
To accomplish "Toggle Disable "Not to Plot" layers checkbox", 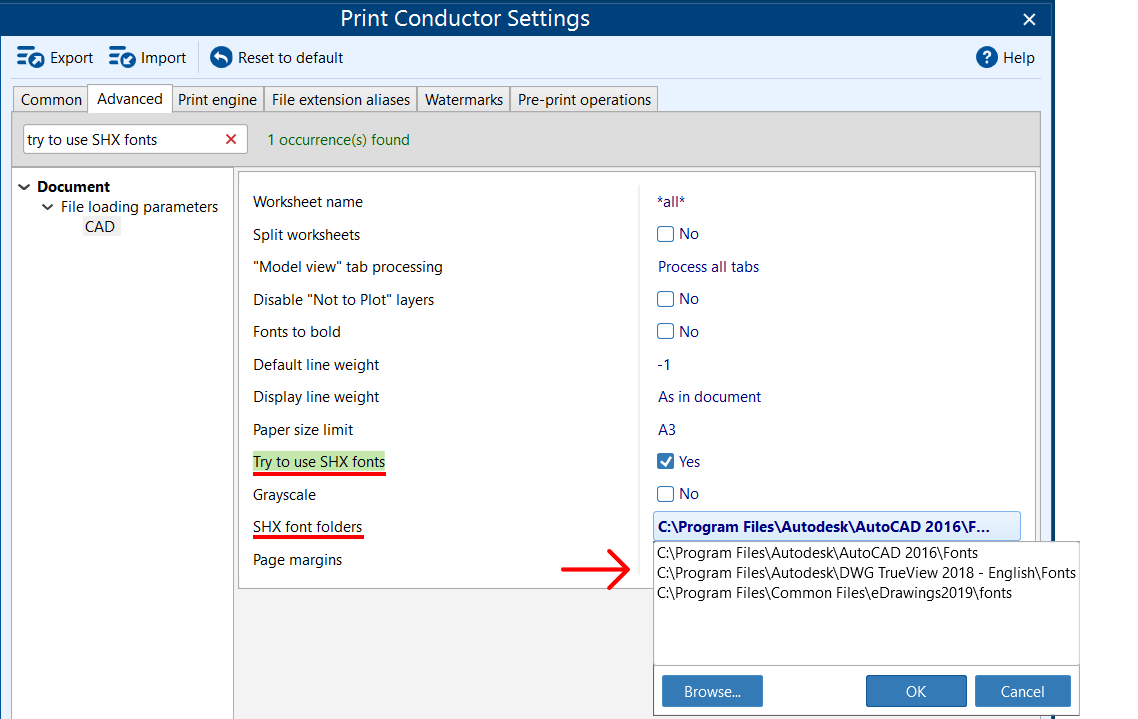I will (x=666, y=299).
